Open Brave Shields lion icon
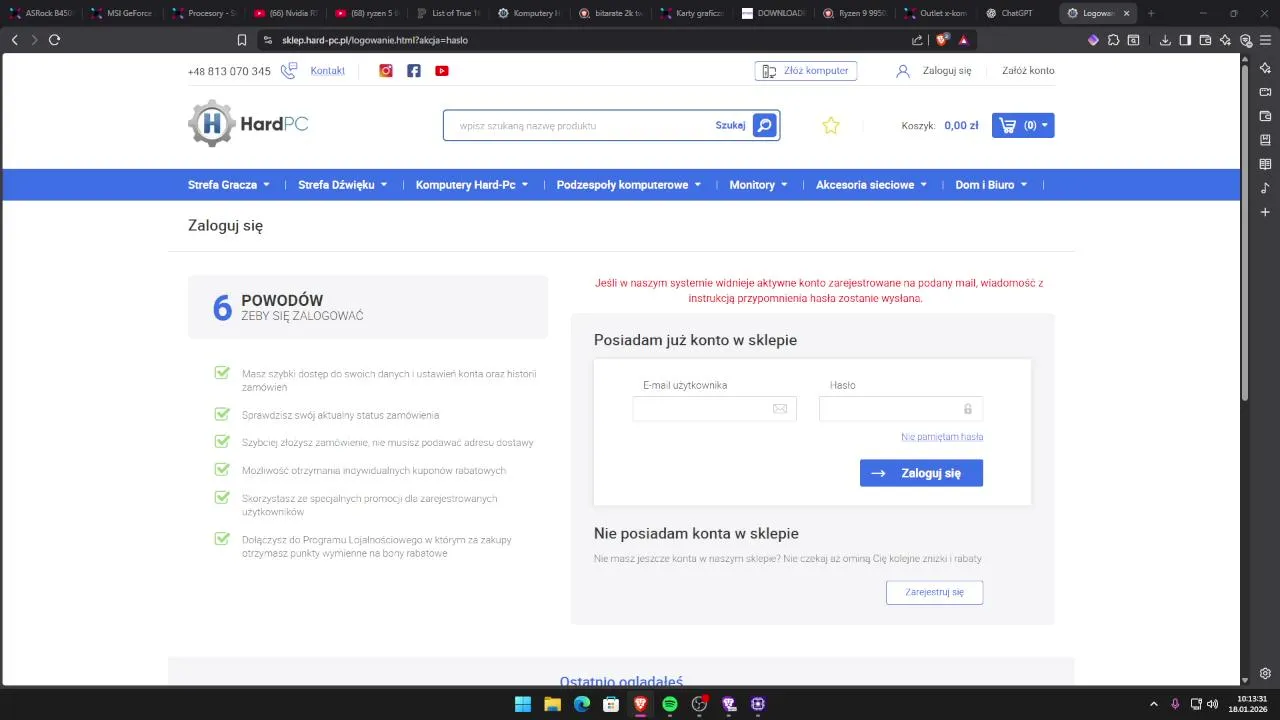The width and height of the screenshot is (1280, 720). (x=942, y=40)
